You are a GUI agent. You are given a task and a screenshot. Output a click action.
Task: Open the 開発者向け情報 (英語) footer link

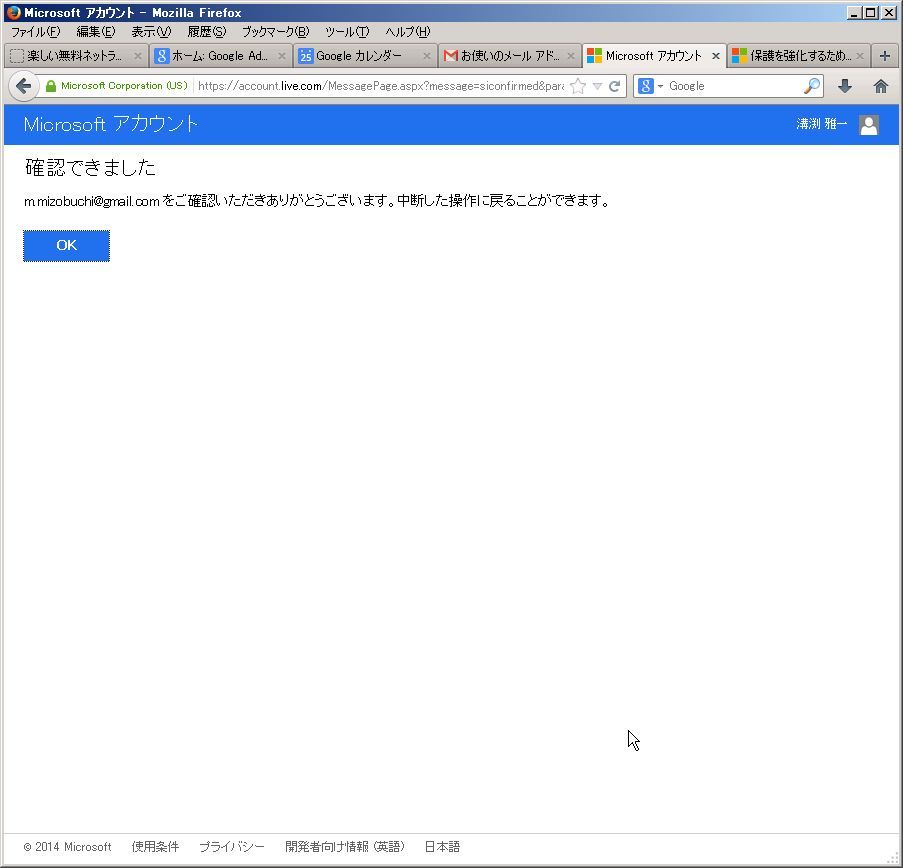(344, 847)
